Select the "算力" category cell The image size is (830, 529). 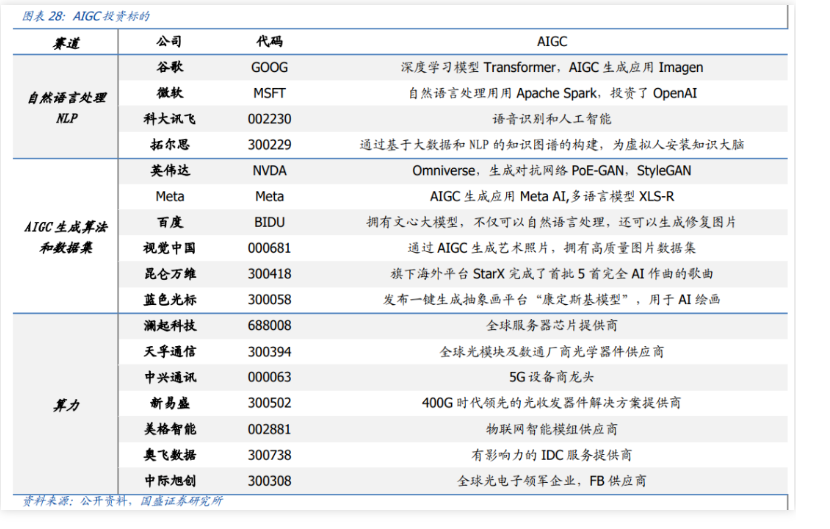tap(66, 404)
